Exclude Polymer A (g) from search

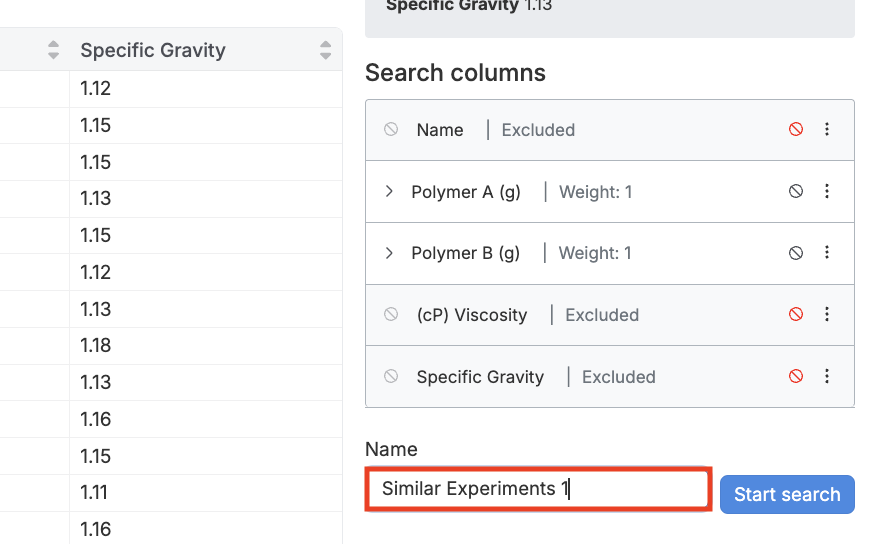pyautogui.click(x=796, y=191)
